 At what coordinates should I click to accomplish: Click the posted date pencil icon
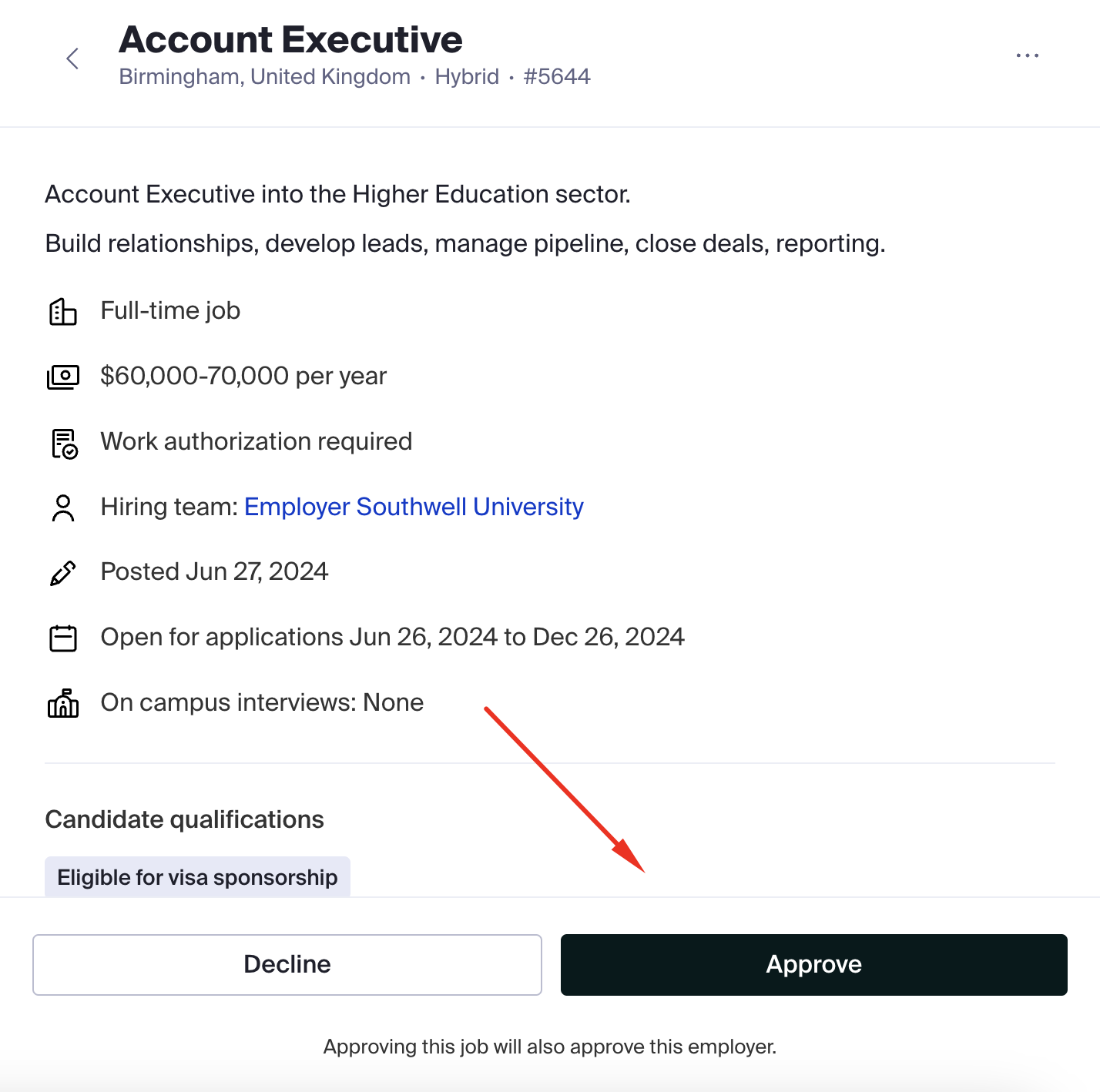click(x=63, y=573)
